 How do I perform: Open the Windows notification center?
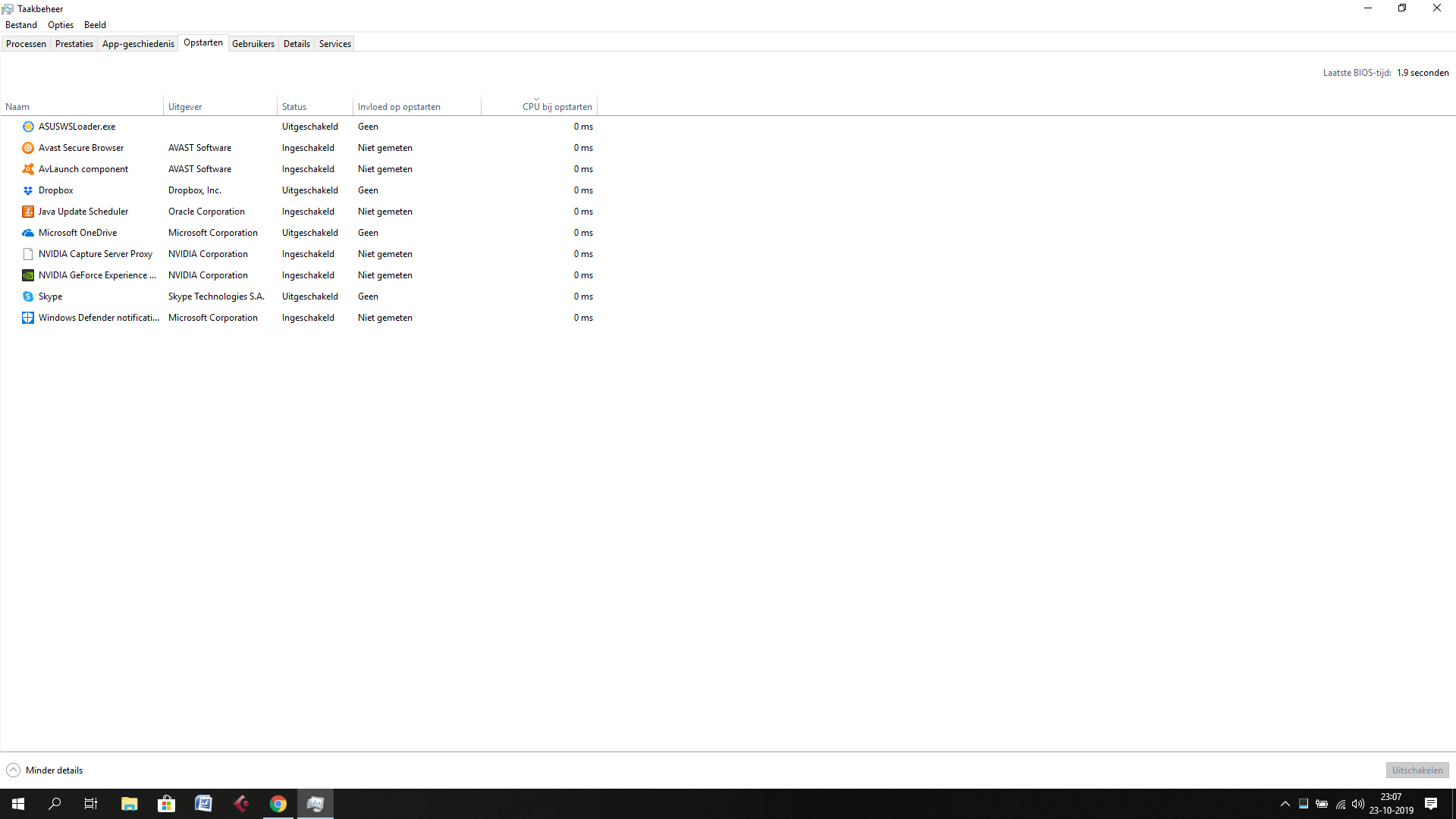tap(1431, 804)
